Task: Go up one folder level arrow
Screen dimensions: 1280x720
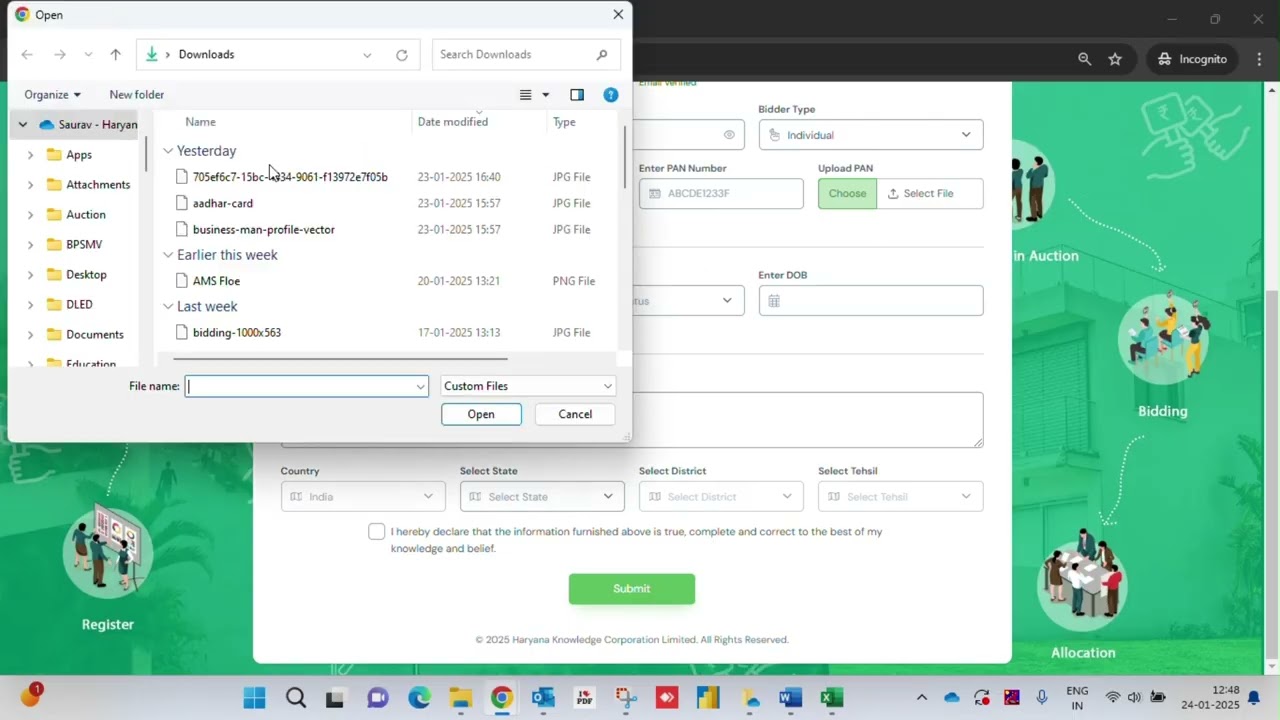Action: 115,55
